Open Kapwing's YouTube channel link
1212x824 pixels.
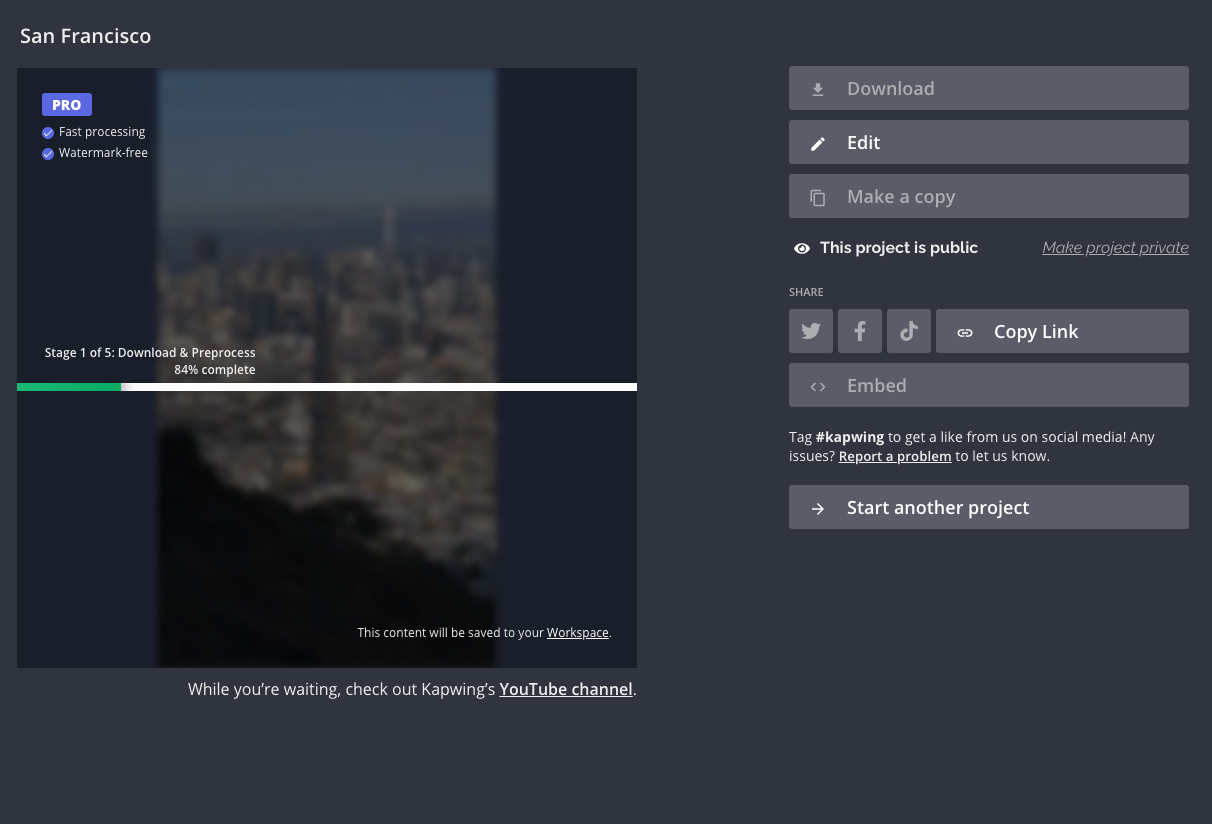[565, 689]
